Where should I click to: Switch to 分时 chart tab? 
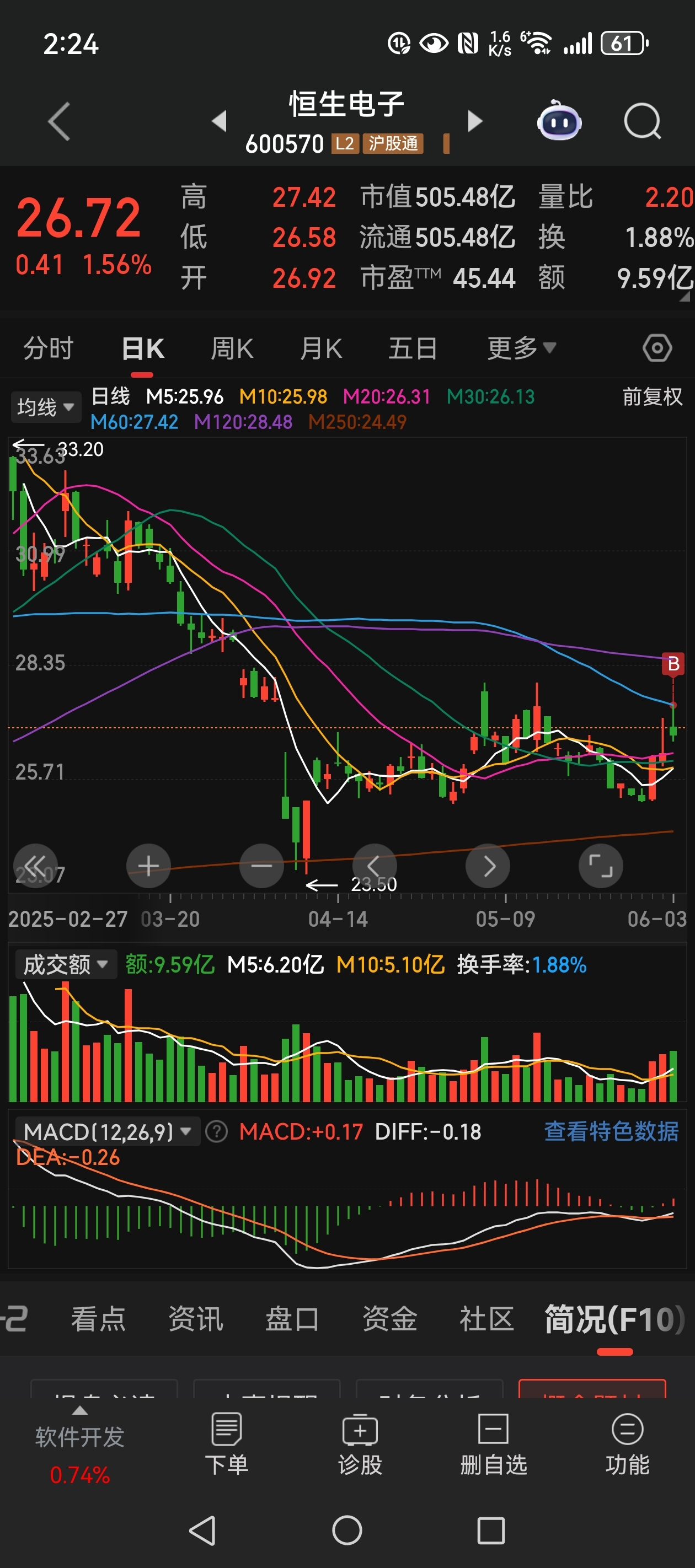[48, 348]
